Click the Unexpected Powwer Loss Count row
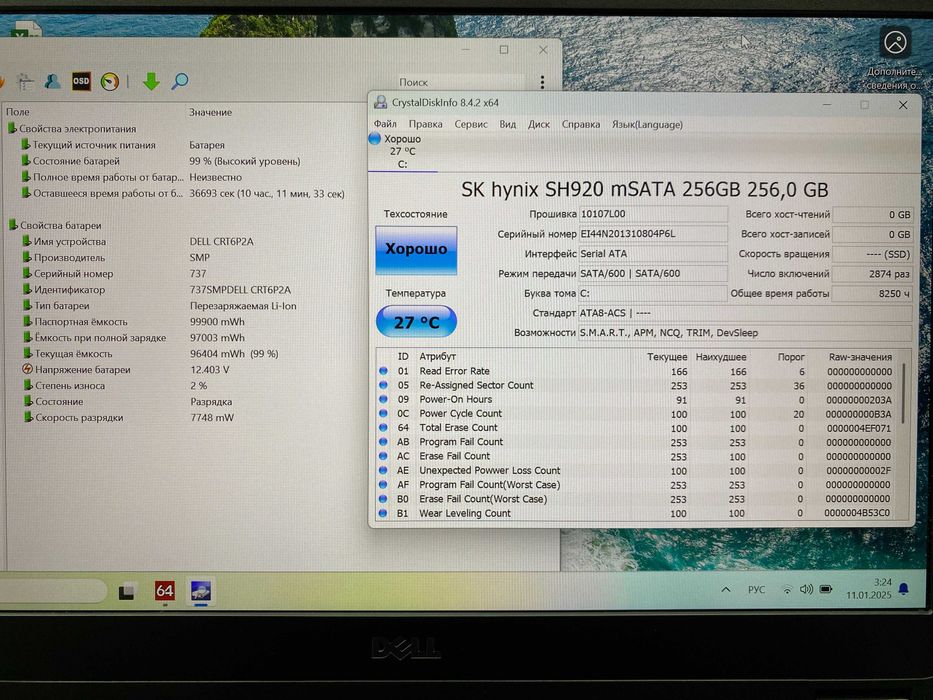This screenshot has width=933, height=700. 637,471
